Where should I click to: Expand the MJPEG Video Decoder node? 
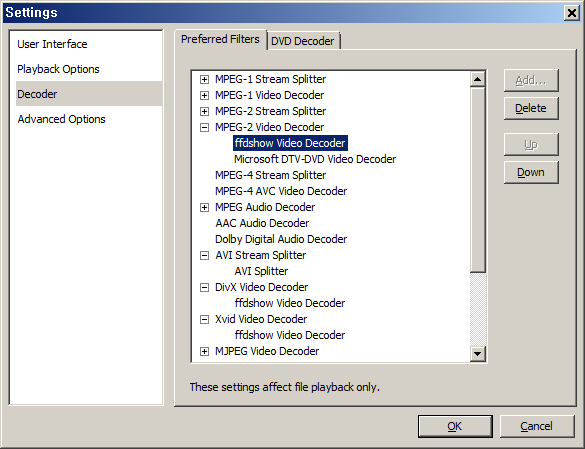point(204,352)
